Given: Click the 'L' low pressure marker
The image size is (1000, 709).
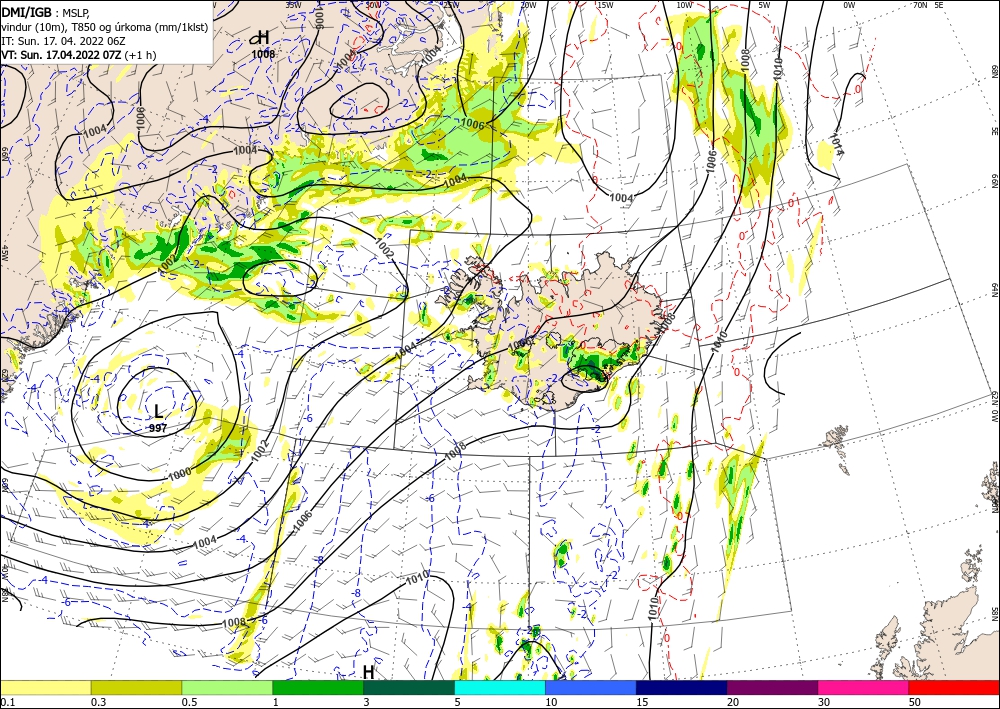Looking at the screenshot, I should click(159, 411).
